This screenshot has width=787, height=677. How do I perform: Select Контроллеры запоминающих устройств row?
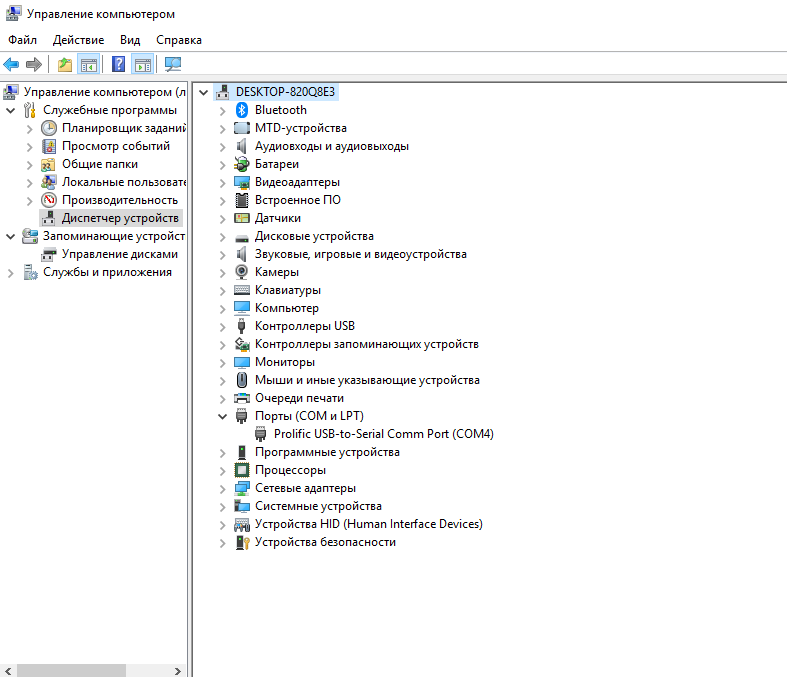click(x=367, y=344)
